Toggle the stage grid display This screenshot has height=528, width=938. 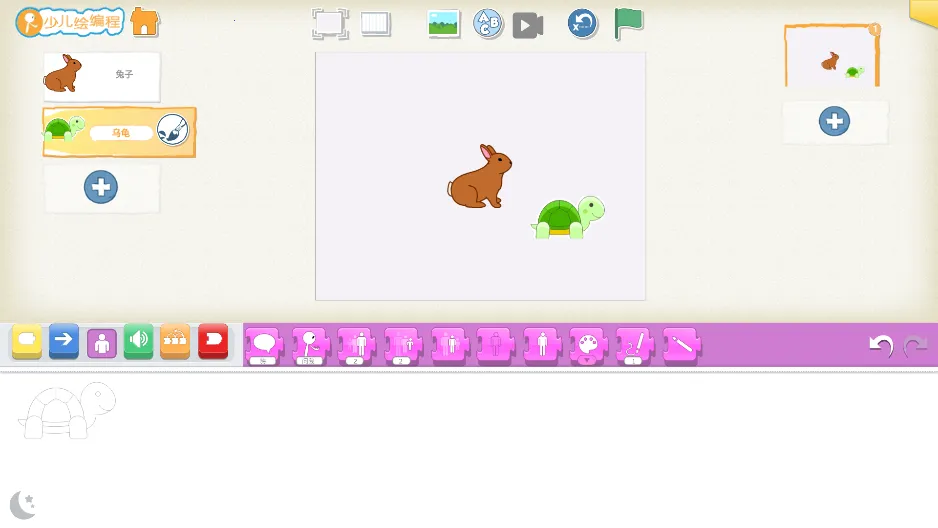(376, 24)
